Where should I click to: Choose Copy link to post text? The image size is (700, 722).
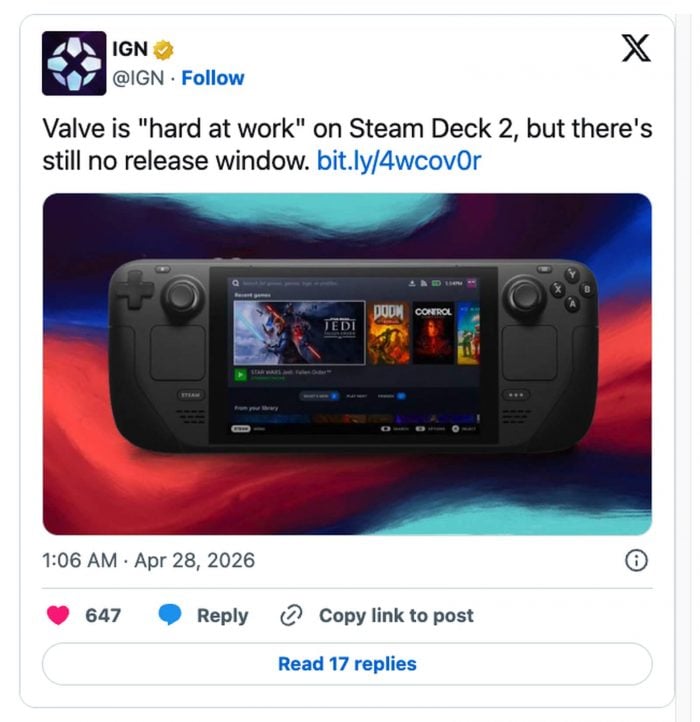[x=396, y=616]
